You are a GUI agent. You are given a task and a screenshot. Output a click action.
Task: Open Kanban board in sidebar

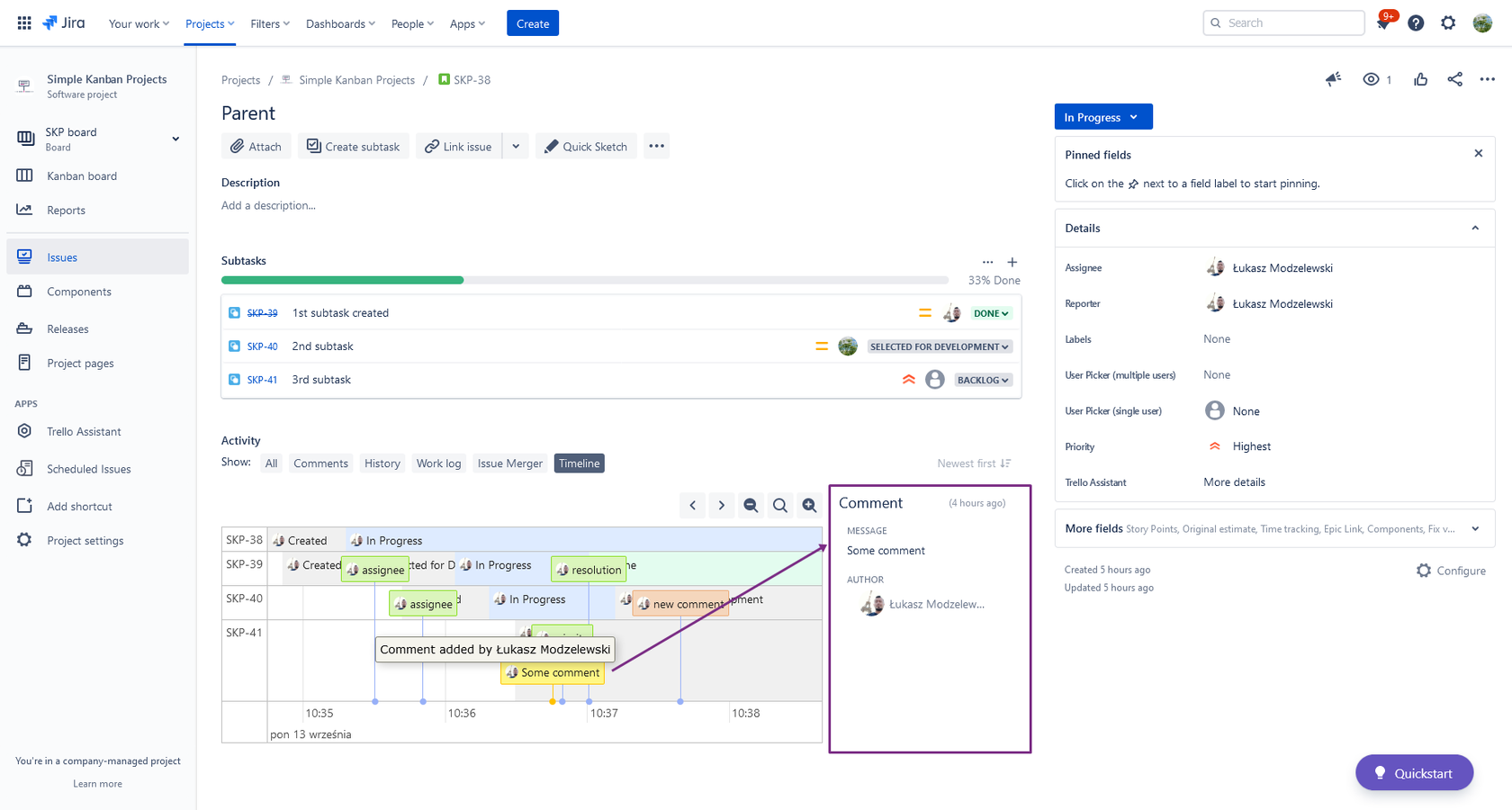tap(98, 175)
